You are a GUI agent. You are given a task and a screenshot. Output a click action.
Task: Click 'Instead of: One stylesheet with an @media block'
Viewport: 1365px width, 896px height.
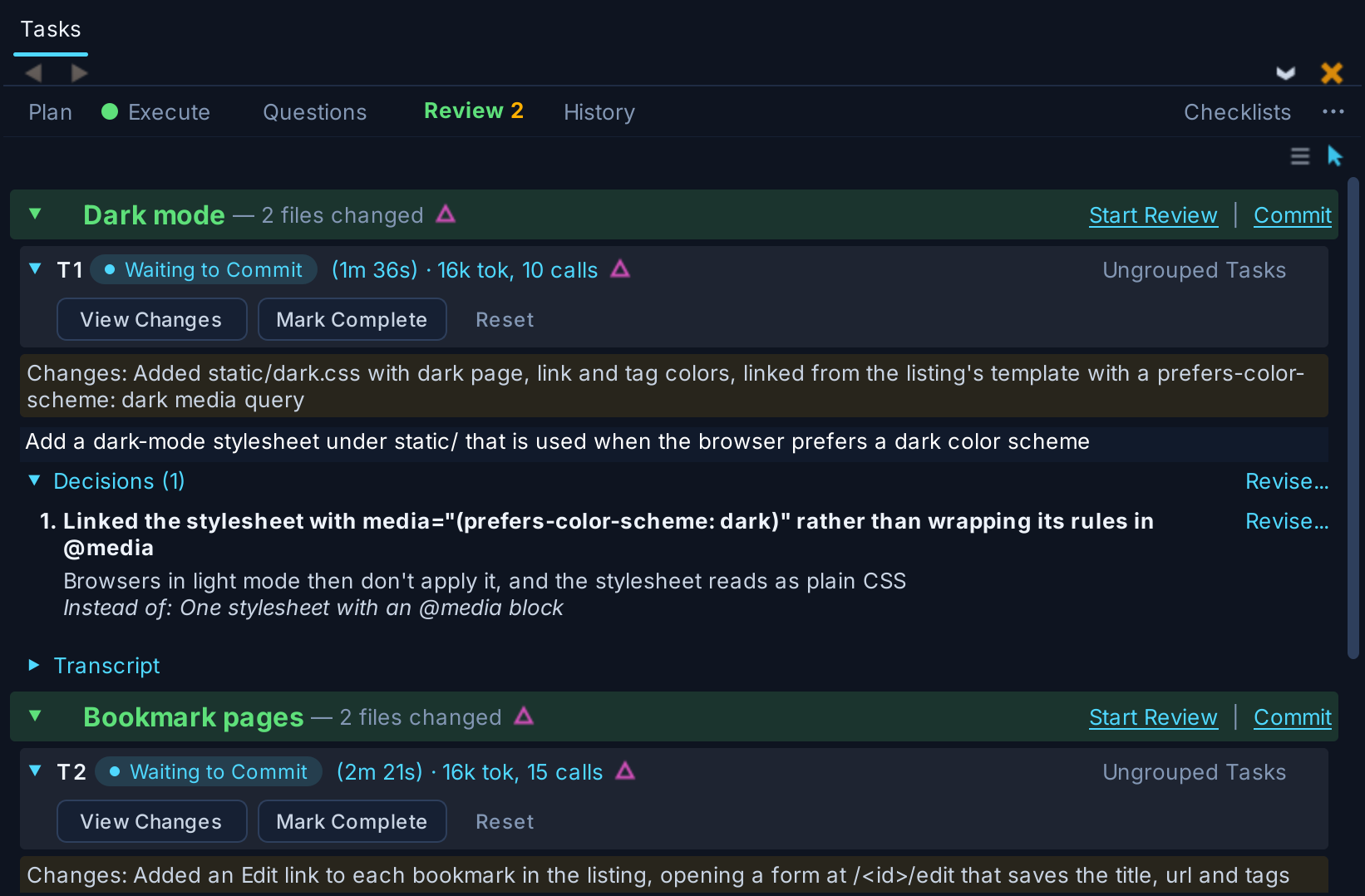313,608
